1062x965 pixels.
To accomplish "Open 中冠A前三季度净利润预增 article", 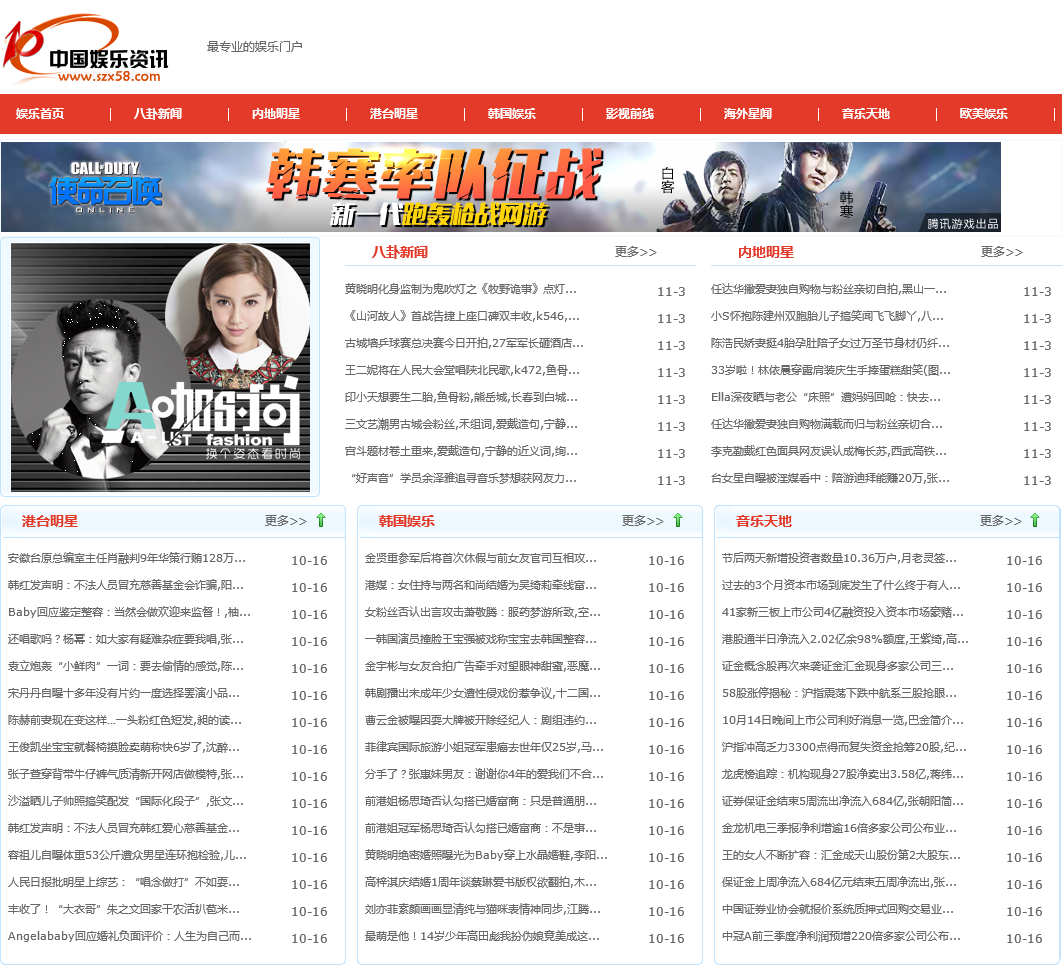I will click(841, 937).
